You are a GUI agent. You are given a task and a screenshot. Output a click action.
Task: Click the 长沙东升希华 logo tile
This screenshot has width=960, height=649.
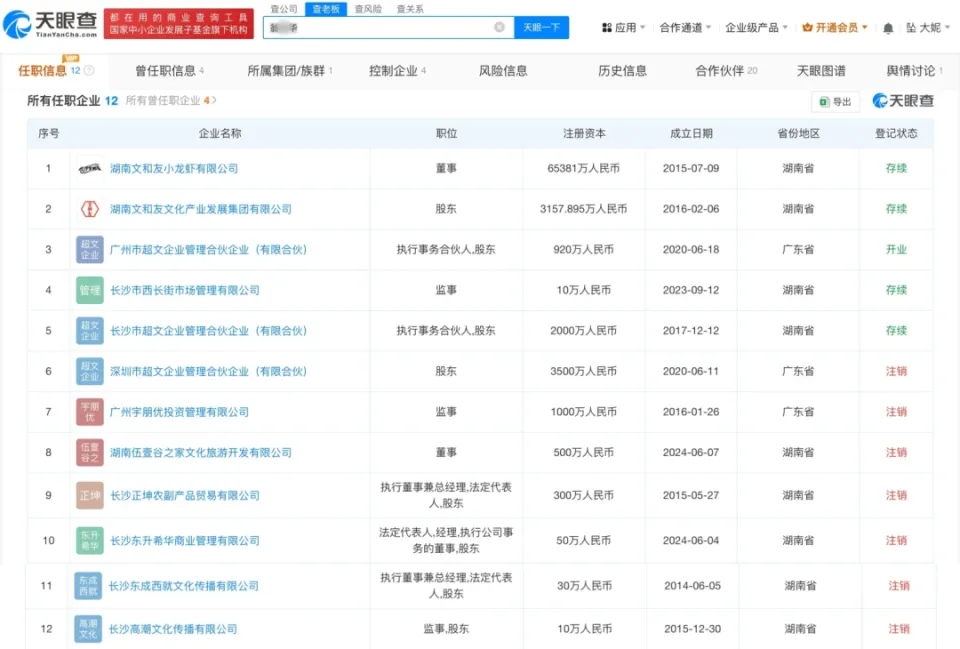tap(90, 541)
